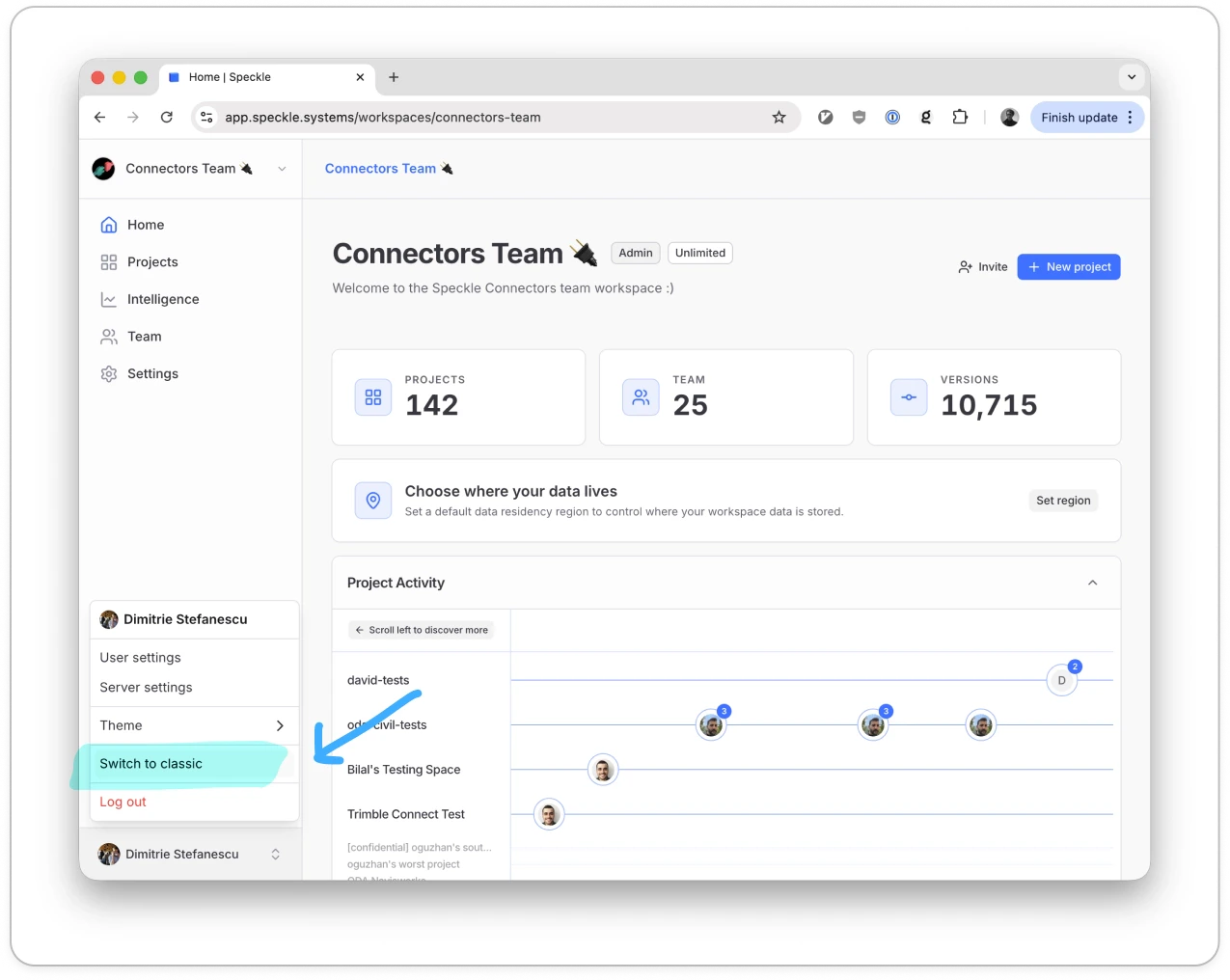This screenshot has width=1230, height=980.
Task: Open Chrome's three-dot menu beside Finish update
Action: point(1131,118)
